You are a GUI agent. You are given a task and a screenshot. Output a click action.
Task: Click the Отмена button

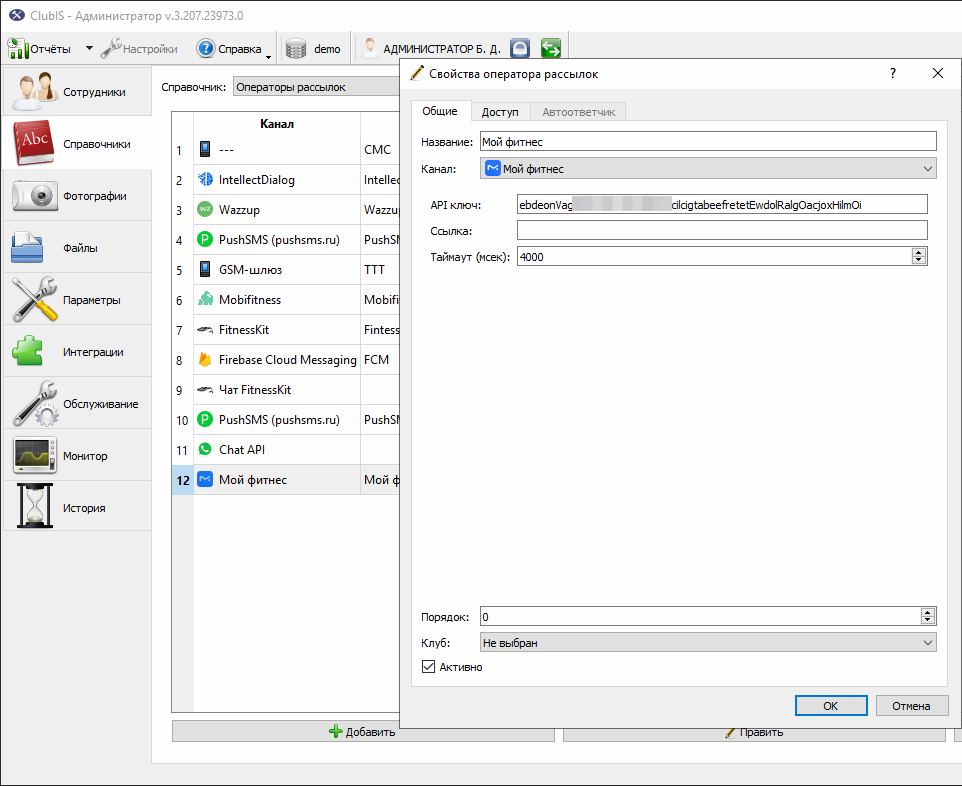[x=911, y=706]
